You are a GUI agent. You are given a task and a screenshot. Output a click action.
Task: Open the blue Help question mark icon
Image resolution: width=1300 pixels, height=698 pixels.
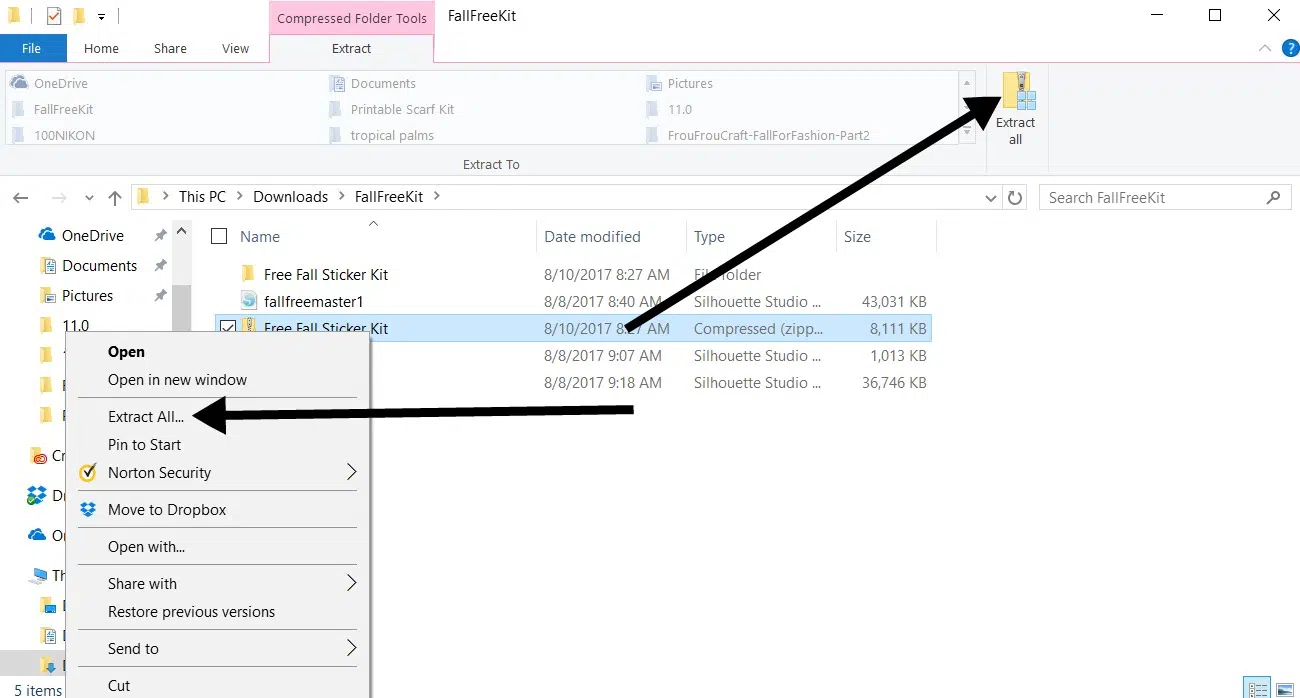click(x=1290, y=47)
